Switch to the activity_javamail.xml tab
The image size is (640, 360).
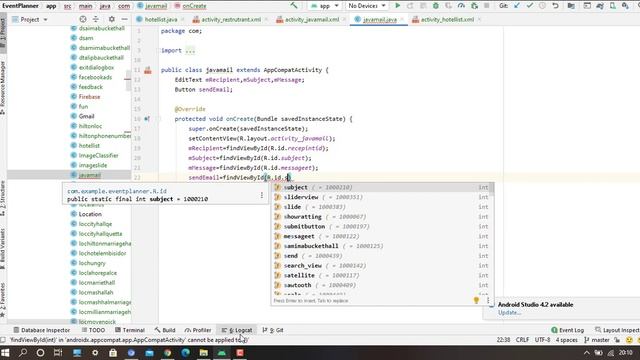pos(311,19)
